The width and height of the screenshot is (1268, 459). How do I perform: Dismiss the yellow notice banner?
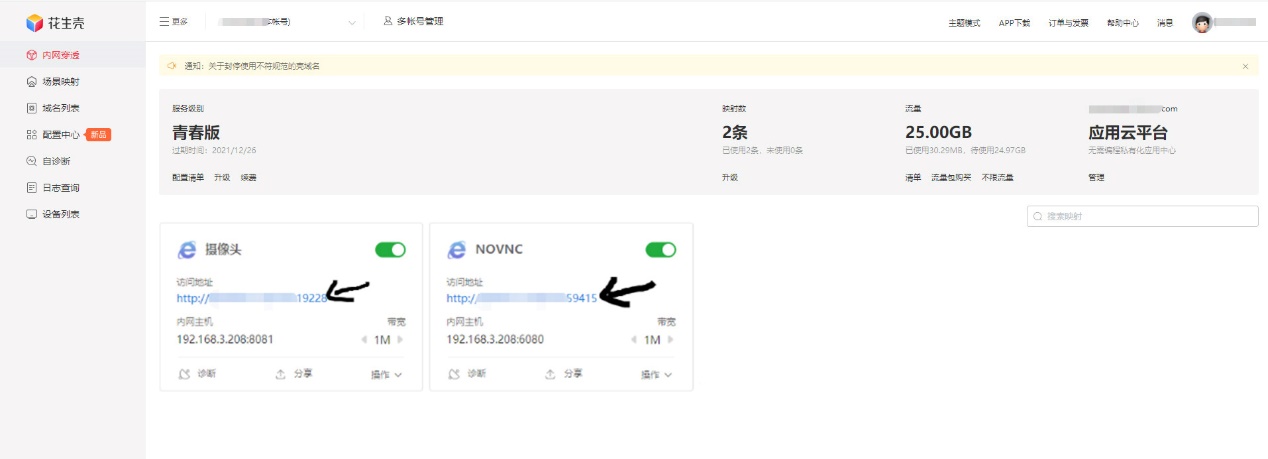(x=1245, y=66)
